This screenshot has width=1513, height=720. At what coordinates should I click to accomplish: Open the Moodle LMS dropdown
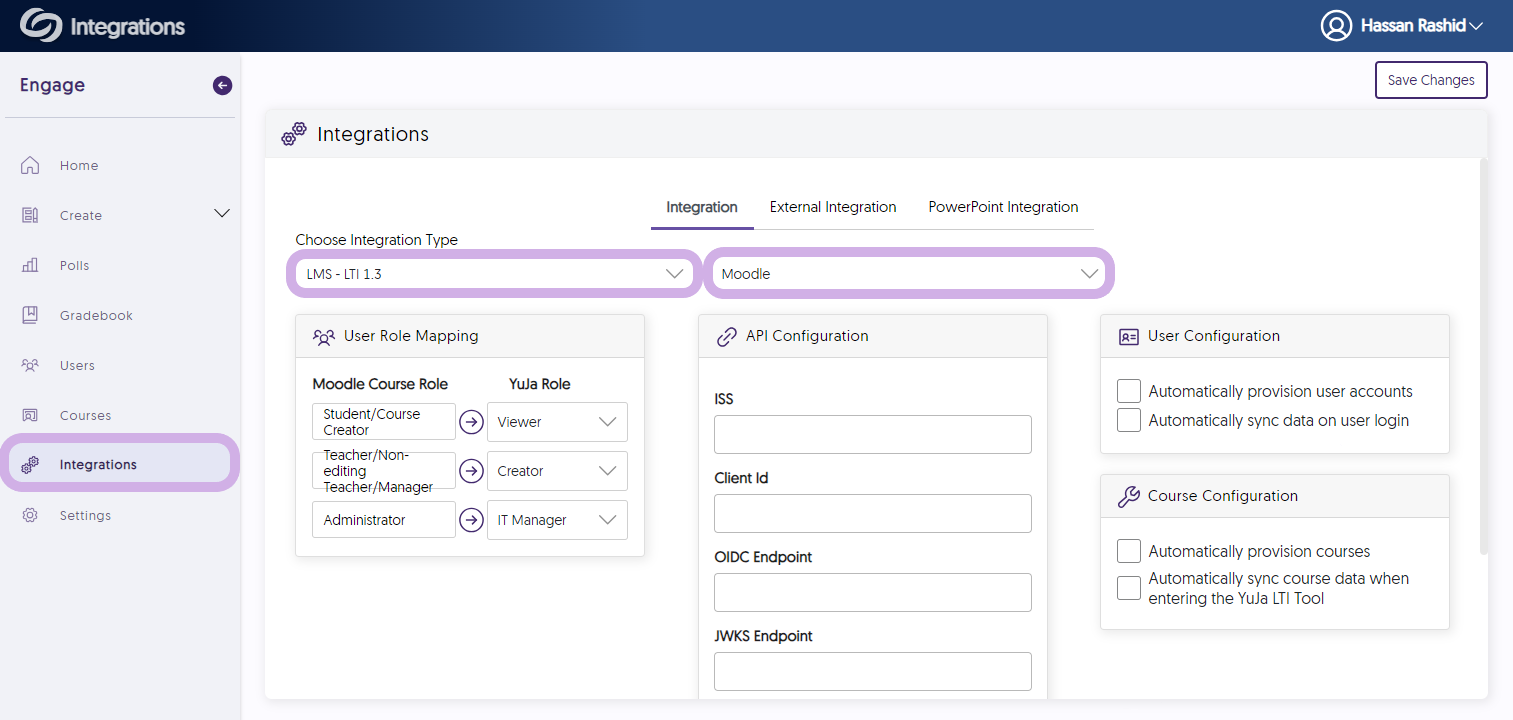909,273
